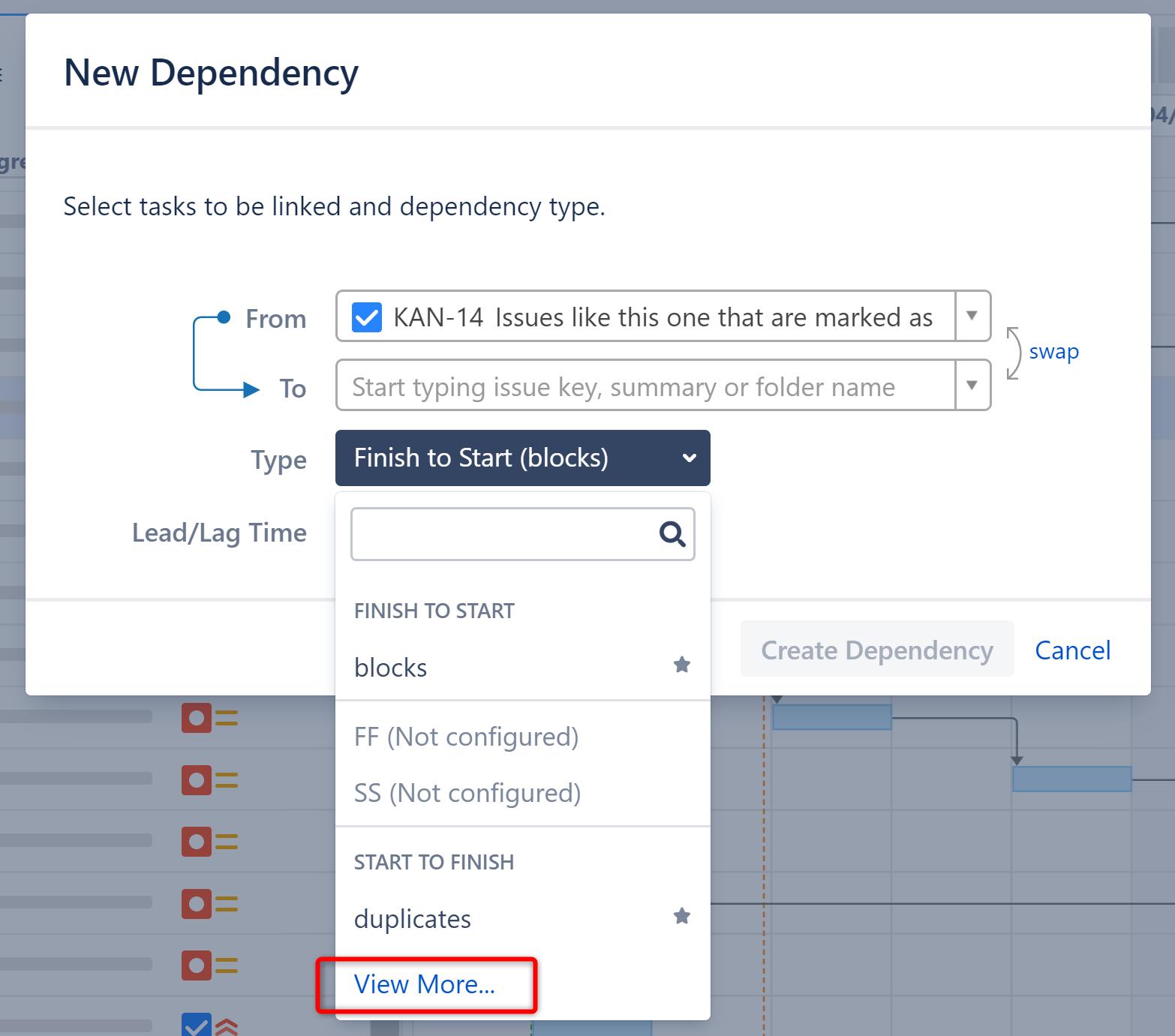Select "SS (Not configured)" option
Screen dimensions: 1175x1036
[x=467, y=793]
